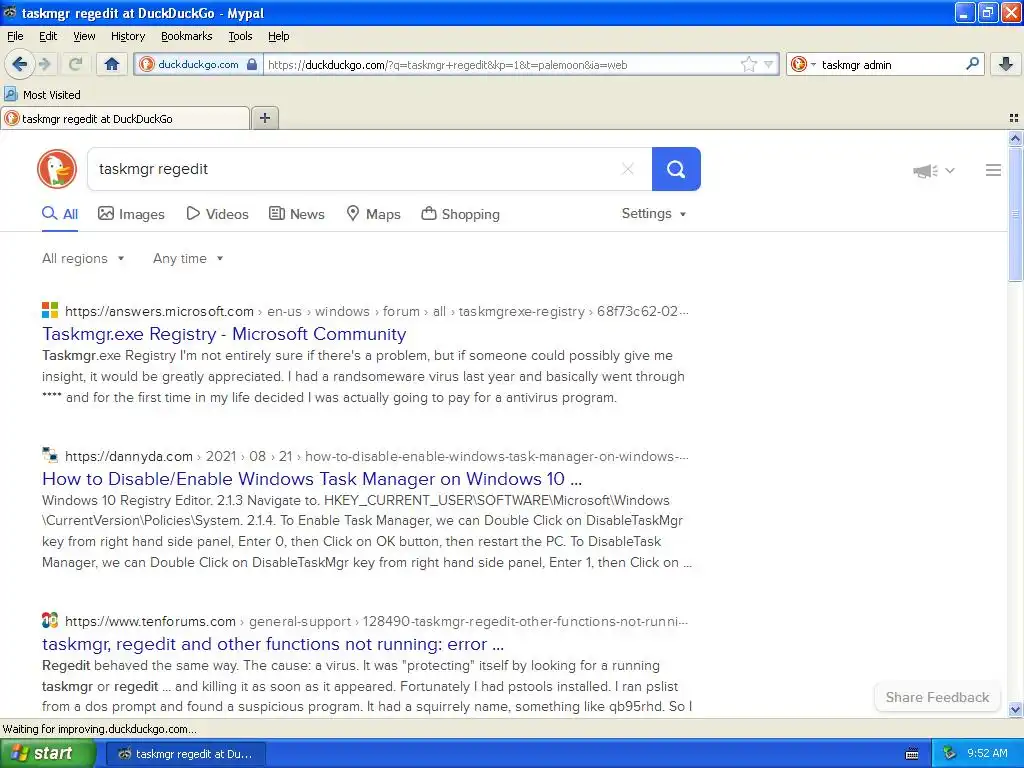Open a new tab with plus button
The image size is (1024, 768).
(264, 118)
